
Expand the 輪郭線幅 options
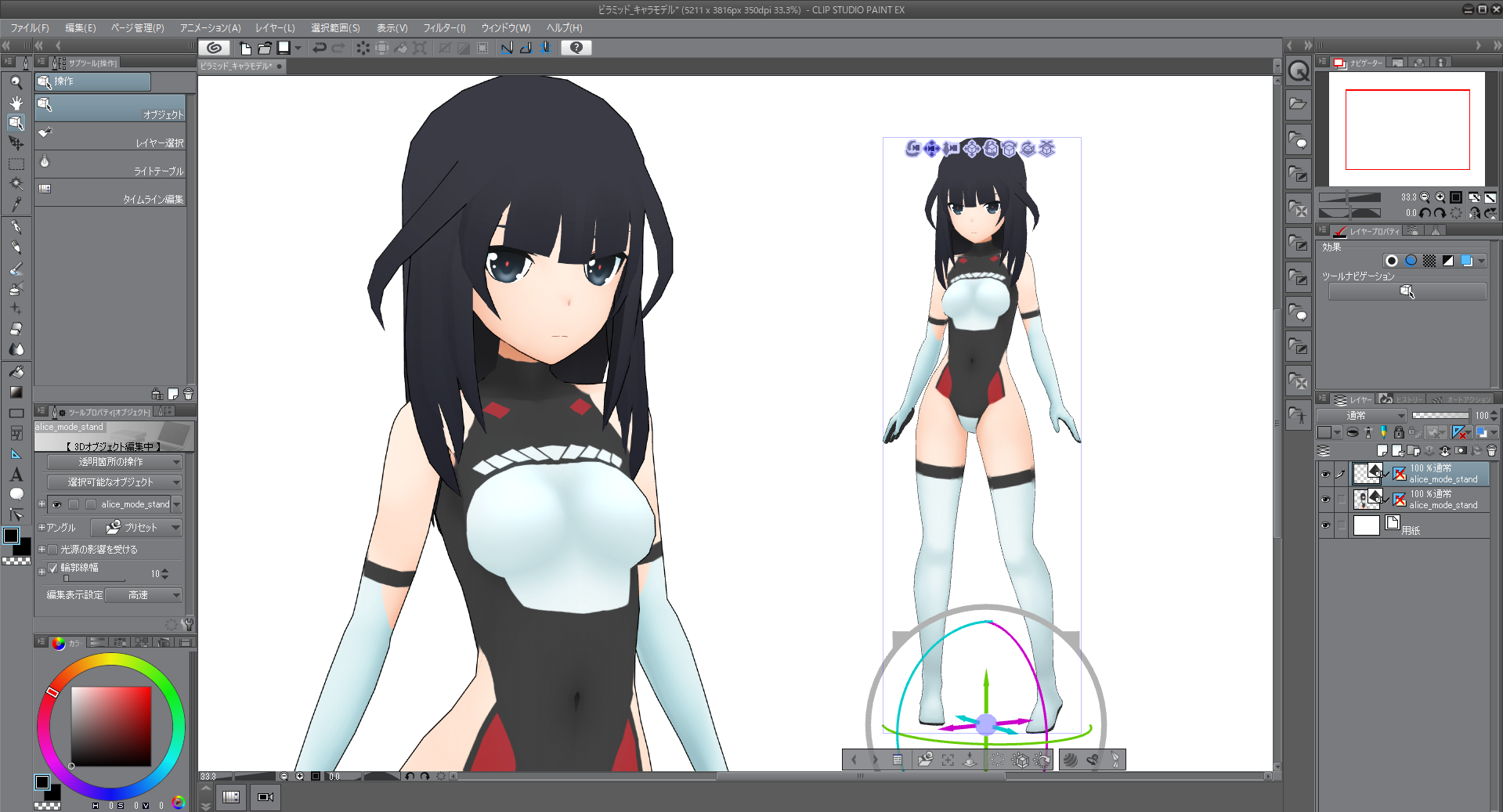(42, 572)
